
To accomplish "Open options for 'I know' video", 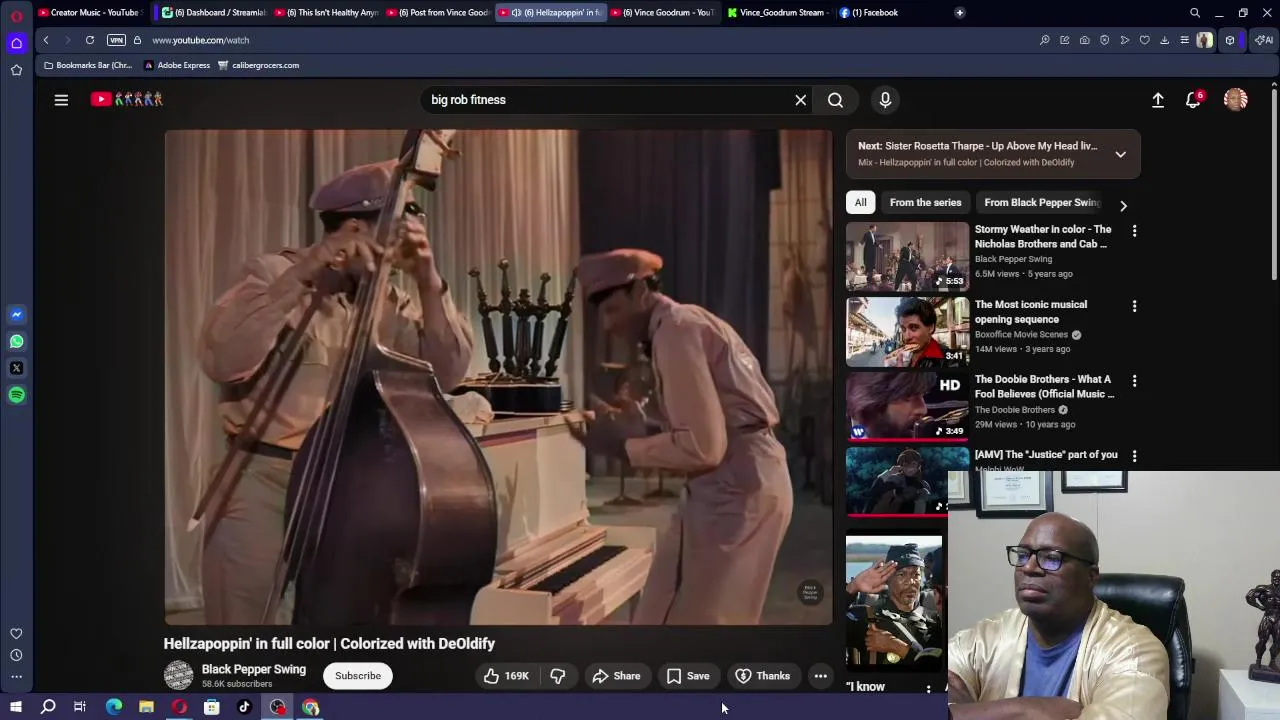I will tap(928, 688).
